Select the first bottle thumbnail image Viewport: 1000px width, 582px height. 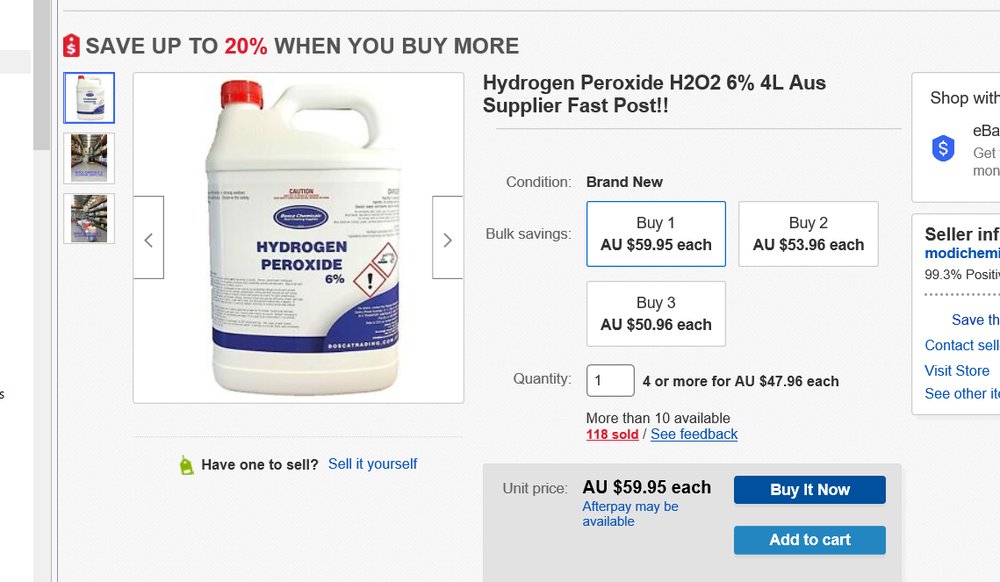pos(89,97)
